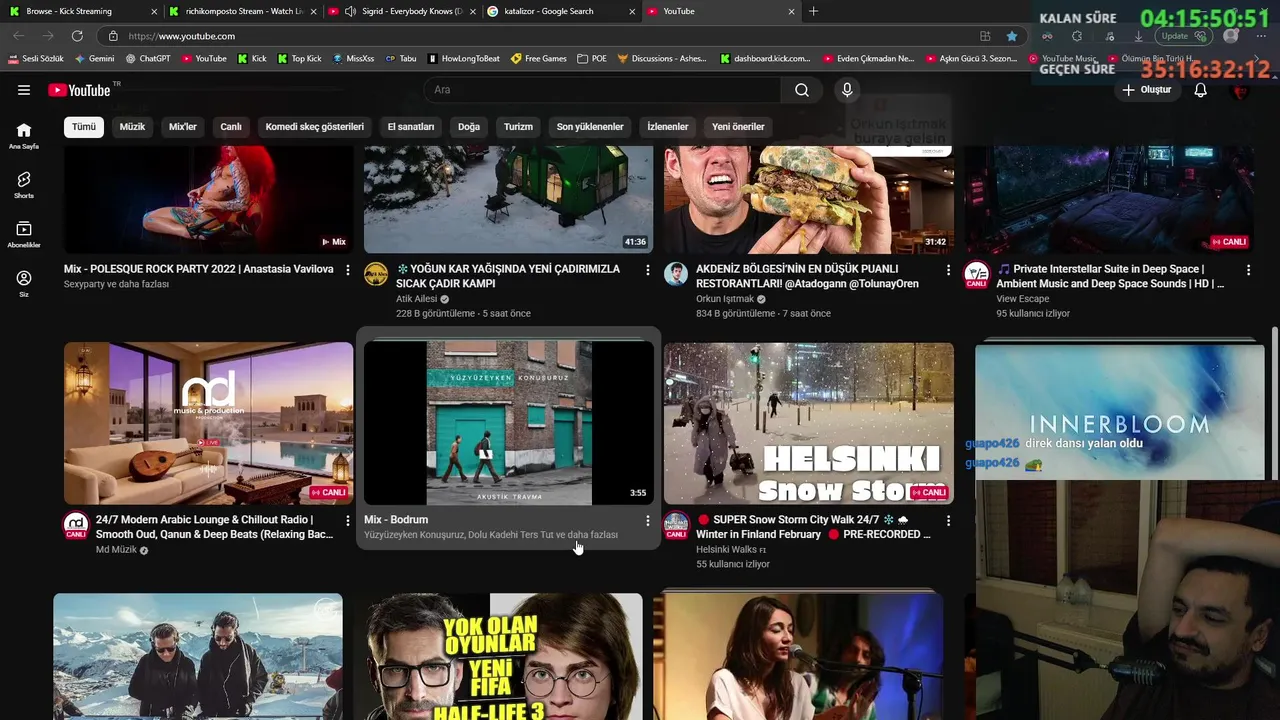Open Md Müzik channel live avatar
Viewport: 1280px width, 720px height.
[76, 526]
